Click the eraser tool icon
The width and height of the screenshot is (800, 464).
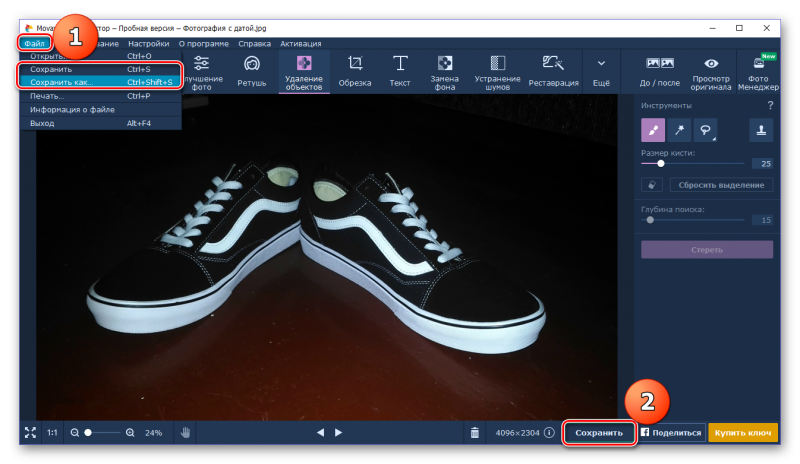pyautogui.click(x=653, y=185)
